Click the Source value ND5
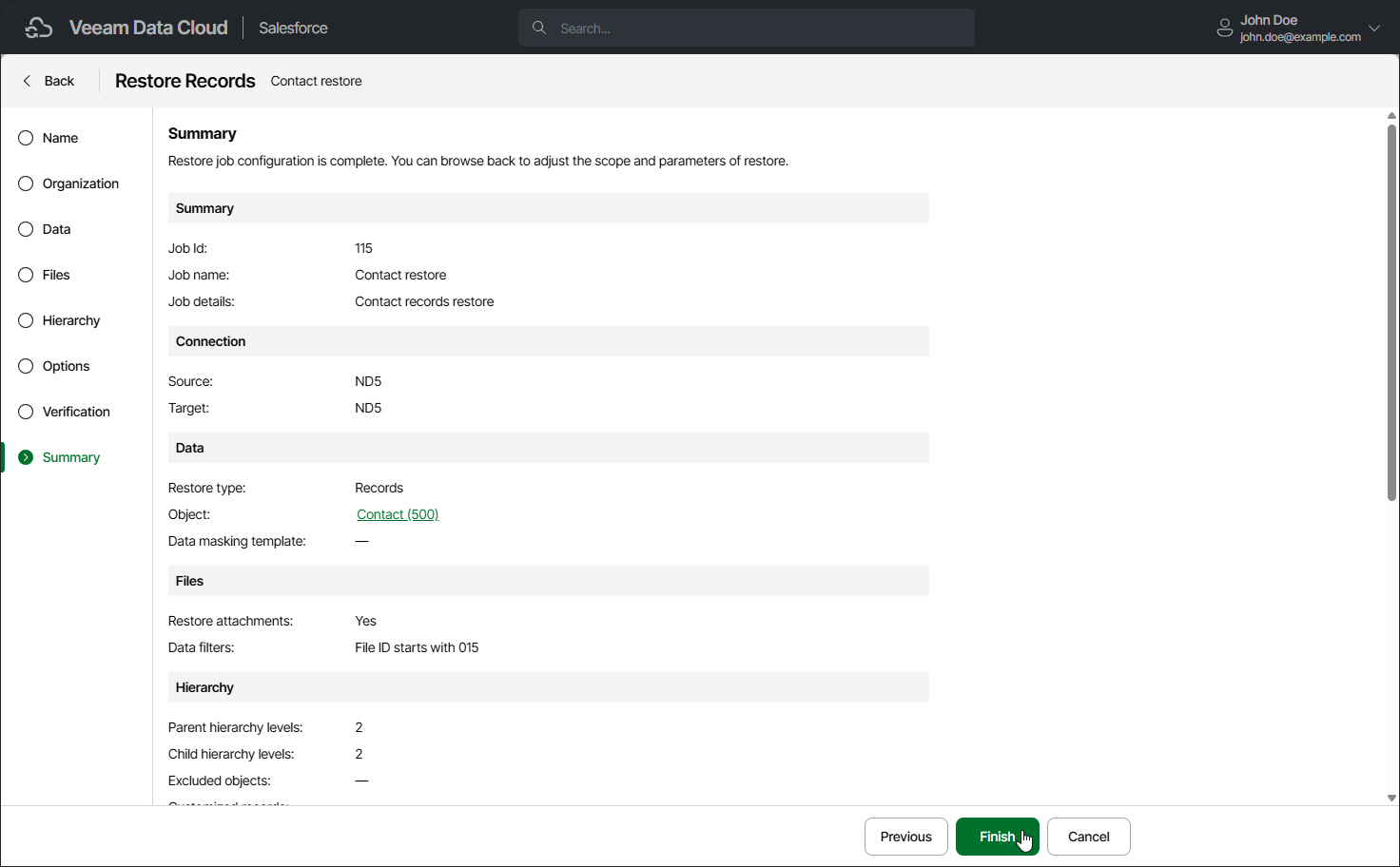 (368, 381)
